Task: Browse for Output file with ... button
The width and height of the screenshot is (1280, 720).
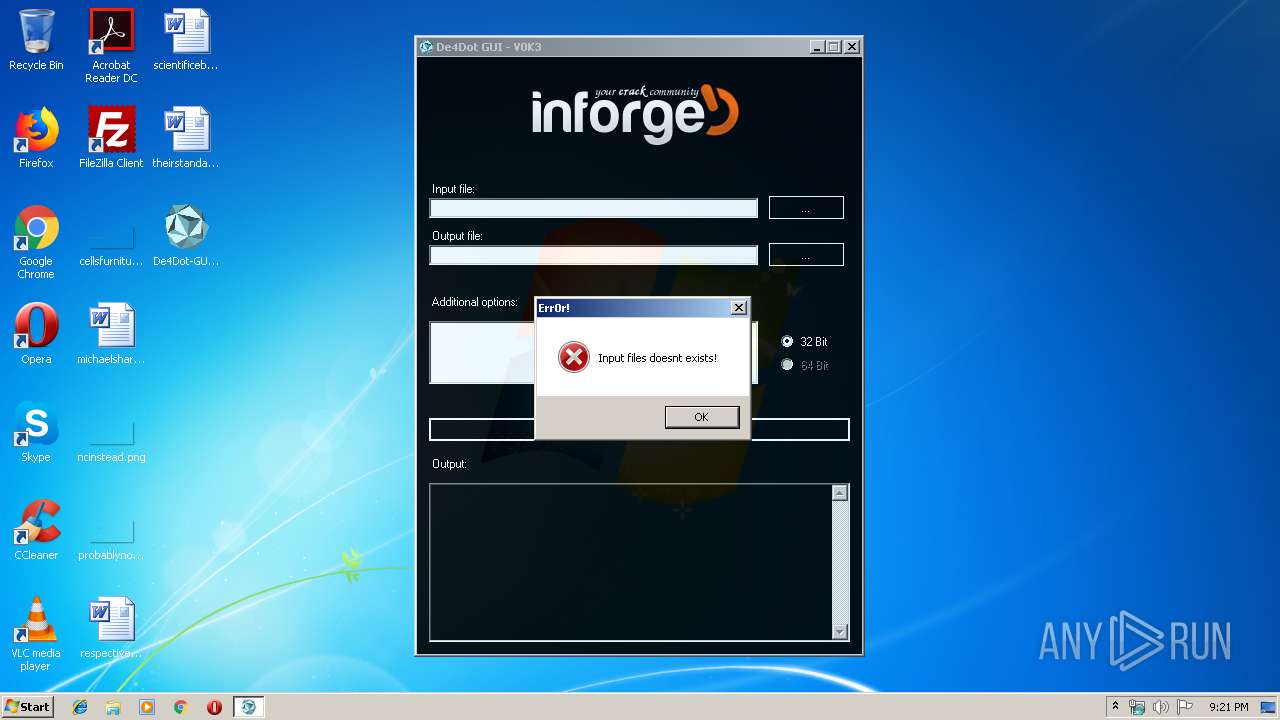Action: click(x=806, y=254)
